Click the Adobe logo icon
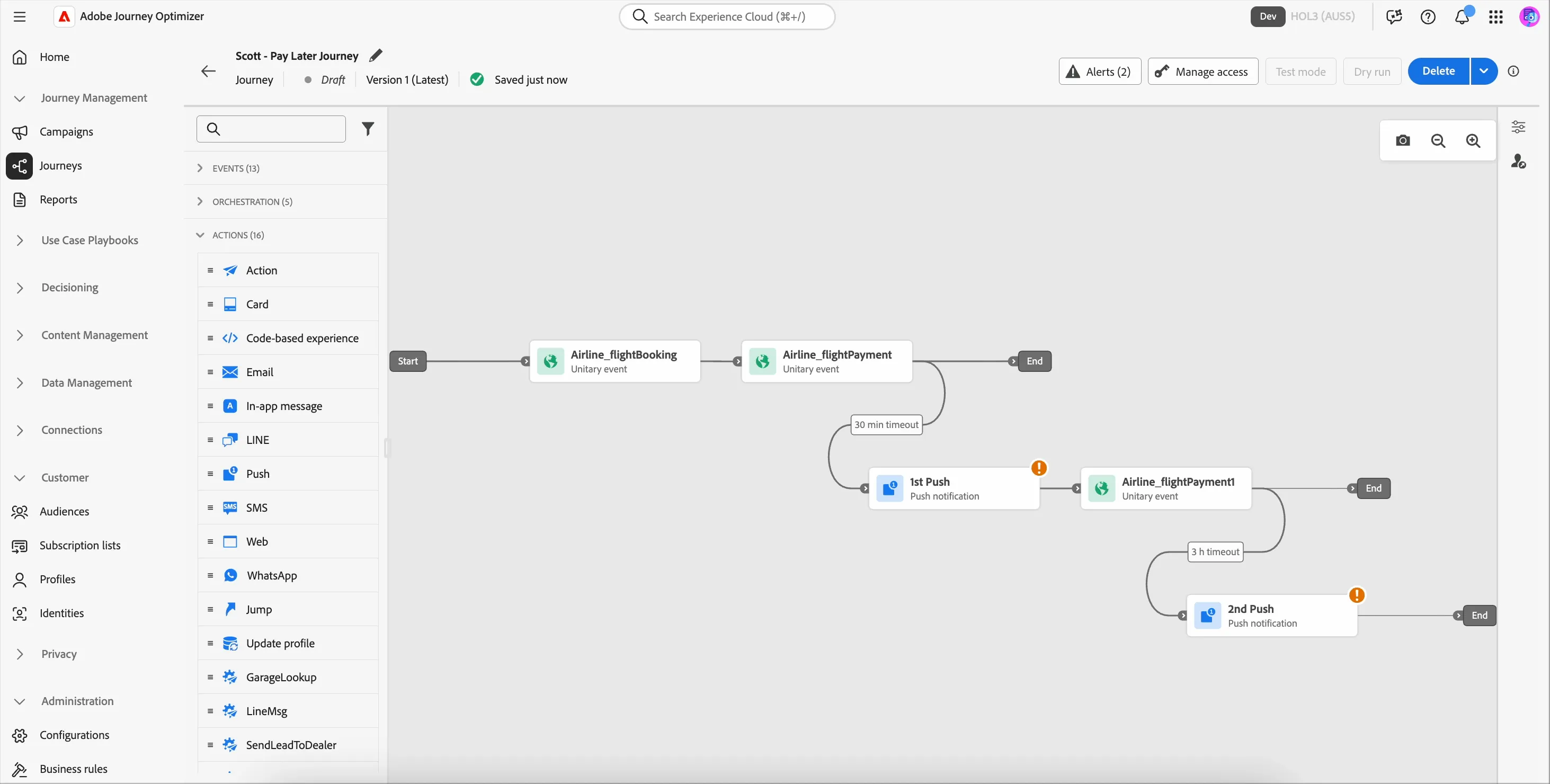The height and width of the screenshot is (784, 1550). [64, 16]
